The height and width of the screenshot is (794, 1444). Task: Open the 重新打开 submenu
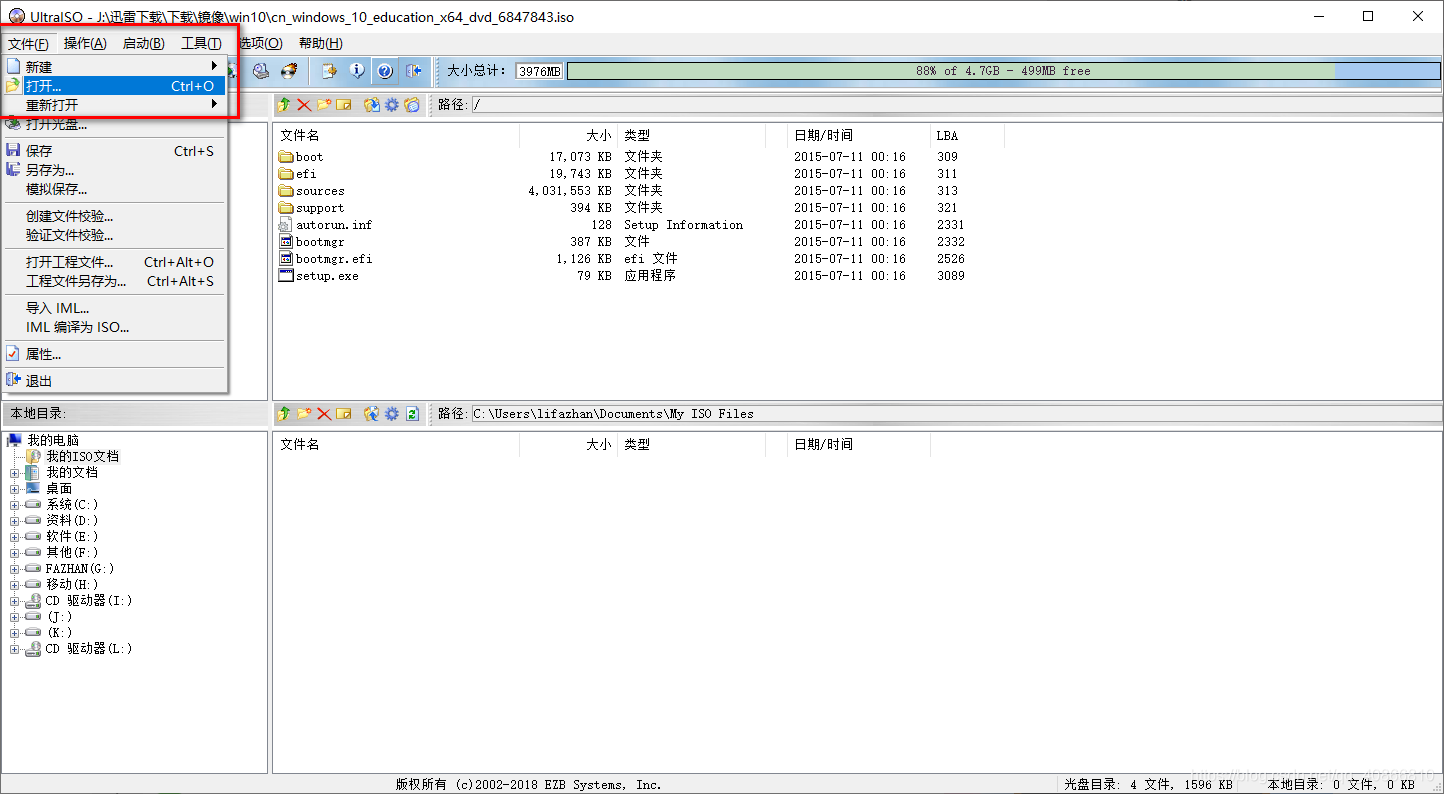[115, 105]
